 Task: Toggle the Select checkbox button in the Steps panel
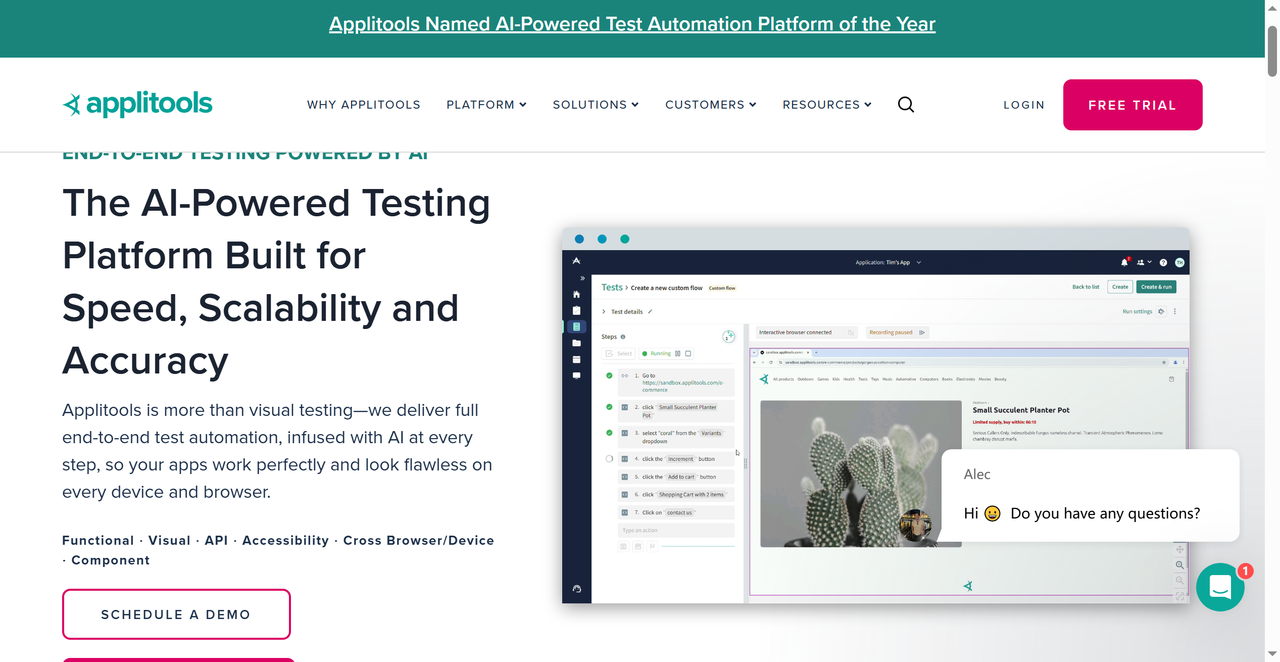tap(619, 353)
